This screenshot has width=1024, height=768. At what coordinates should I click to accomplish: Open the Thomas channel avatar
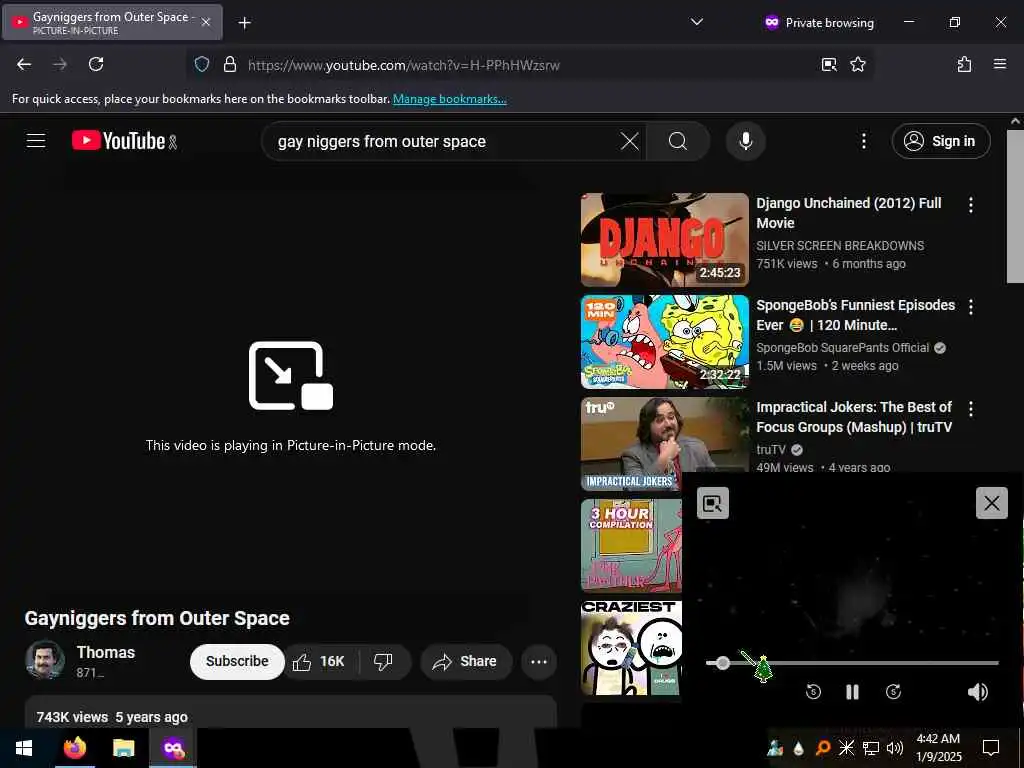point(44,660)
